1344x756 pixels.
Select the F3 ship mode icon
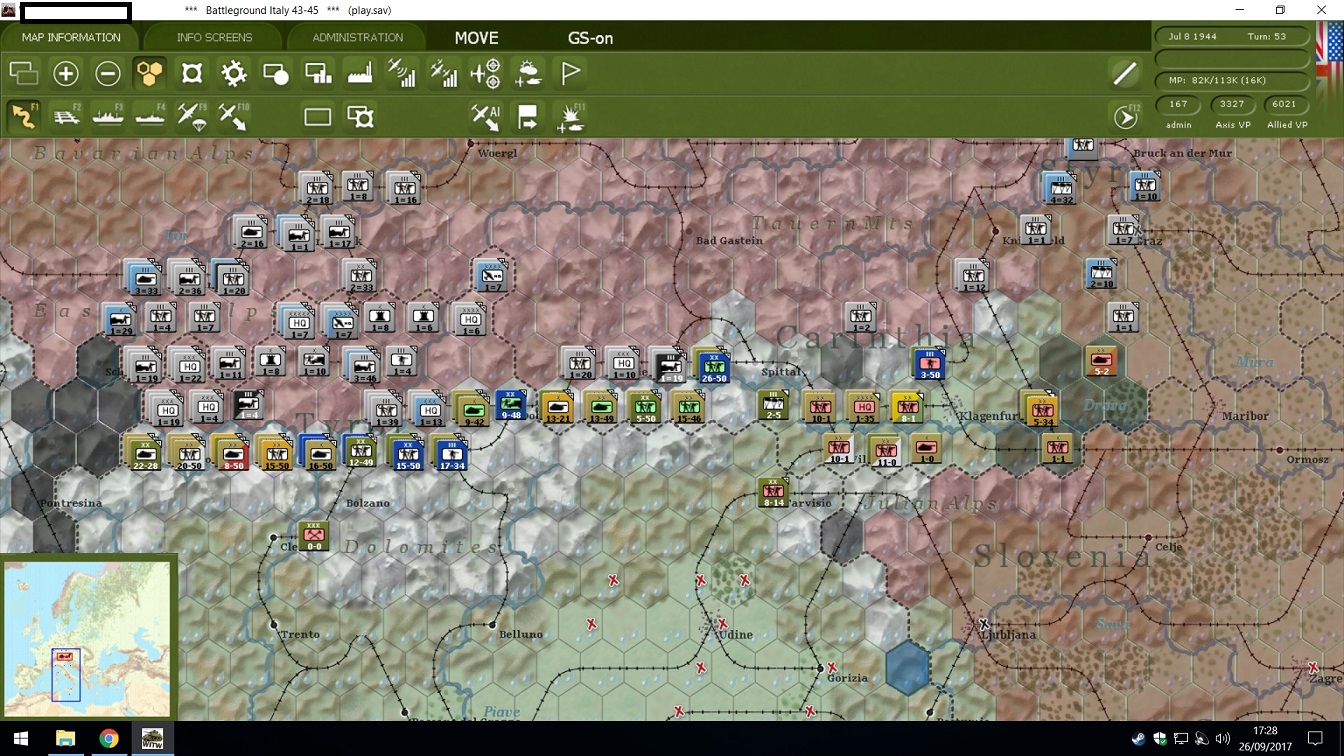coord(108,116)
